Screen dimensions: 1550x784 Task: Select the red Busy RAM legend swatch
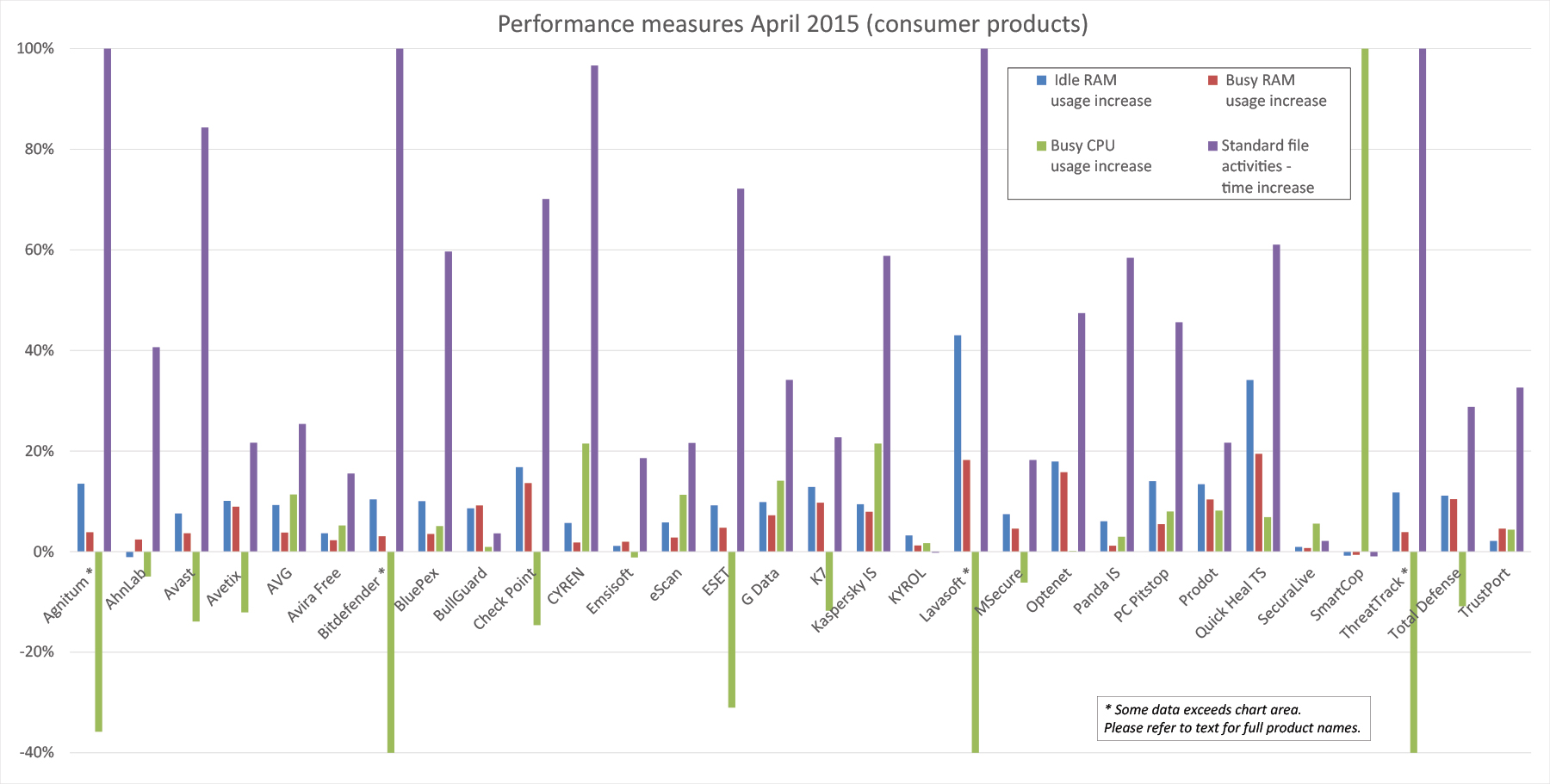pyautogui.click(x=1212, y=80)
